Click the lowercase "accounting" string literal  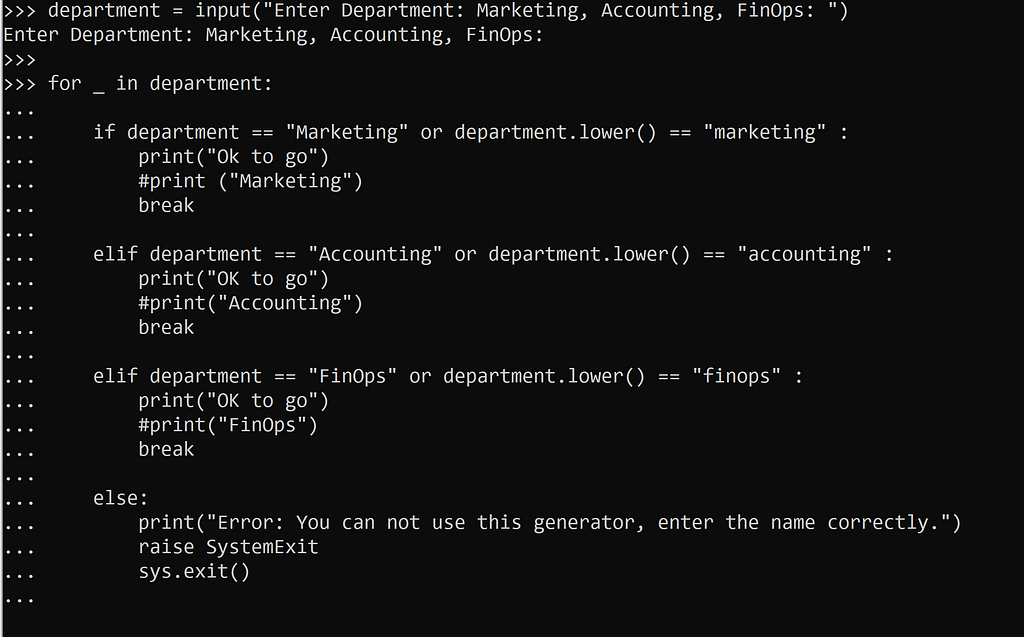[x=804, y=254]
